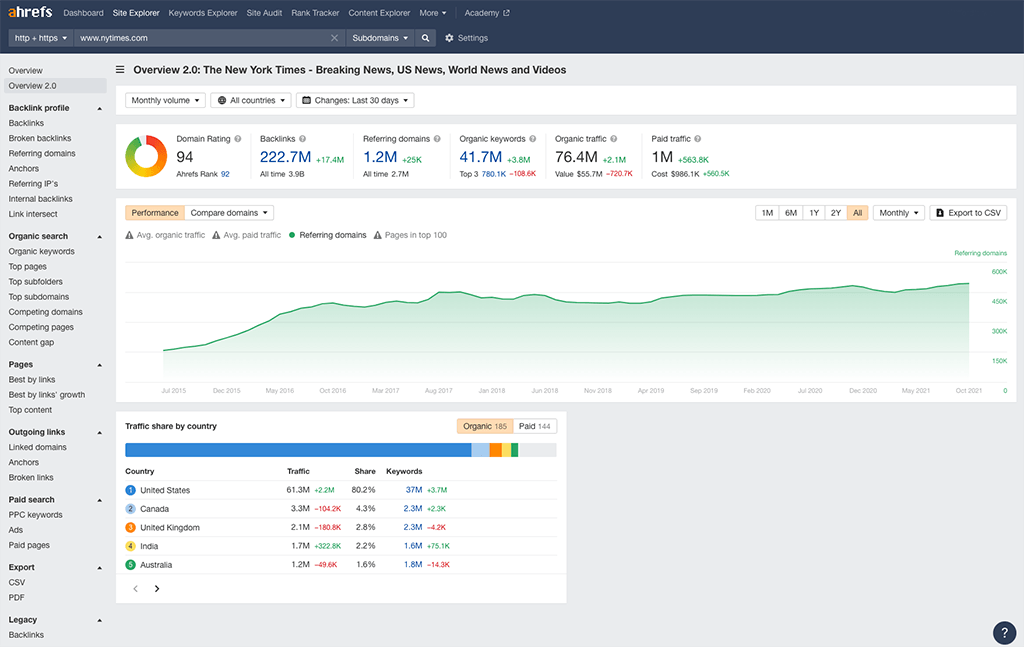Click the traffic share country bar
1024x647 pixels.
click(x=340, y=450)
